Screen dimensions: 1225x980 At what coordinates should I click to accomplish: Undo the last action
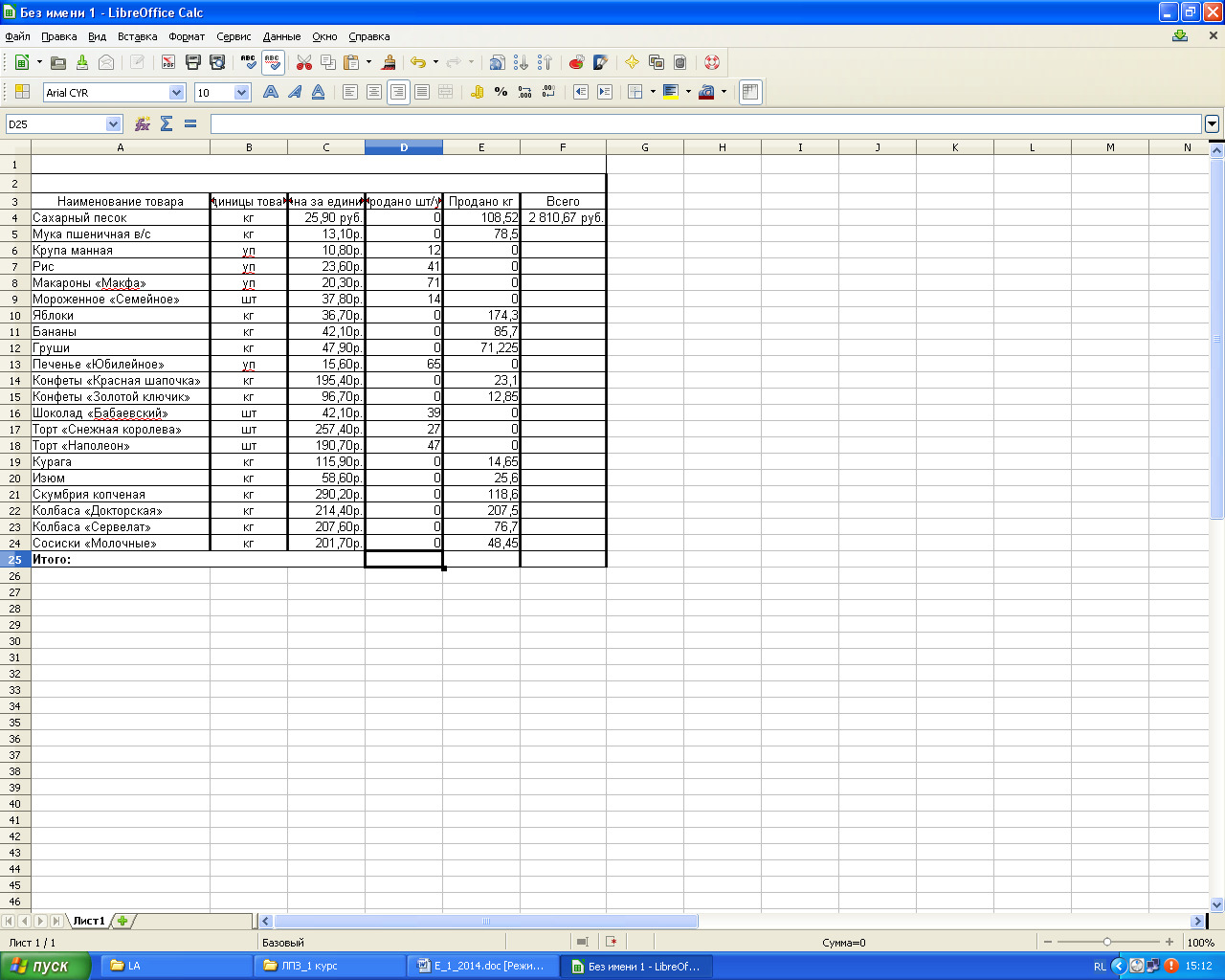[x=418, y=62]
